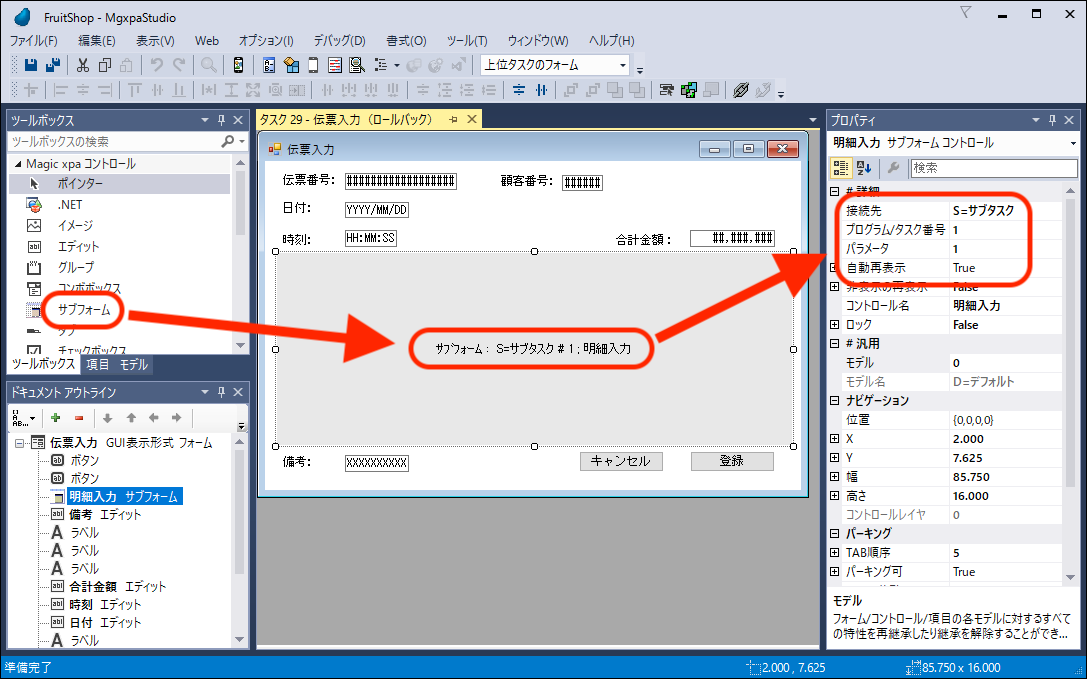Viewport: 1087px width, 679px height.
Task: Click the キャンセル button on the form
Action: coord(620,461)
